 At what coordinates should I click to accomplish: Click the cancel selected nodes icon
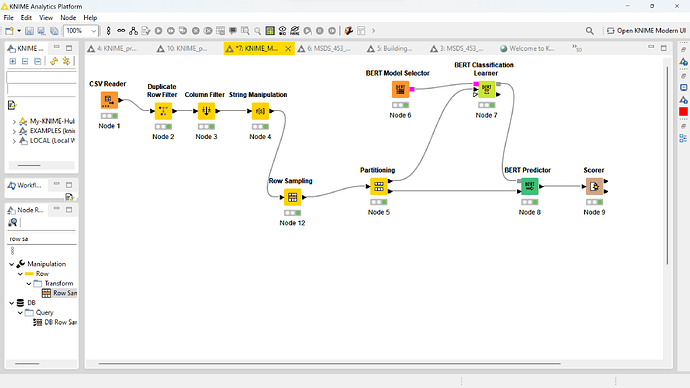click(x=195, y=31)
